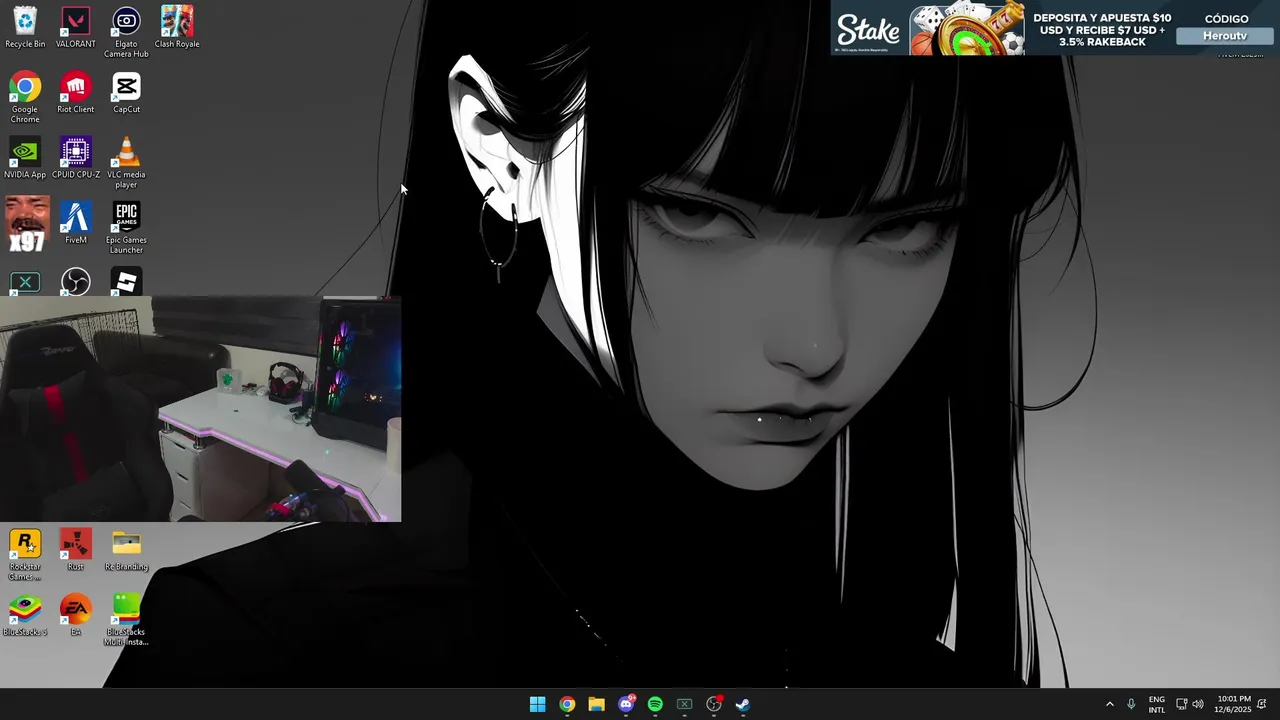Screen dimensions: 1280x720
Task: Open Google Chrome desktop shortcut
Action: pos(25,97)
